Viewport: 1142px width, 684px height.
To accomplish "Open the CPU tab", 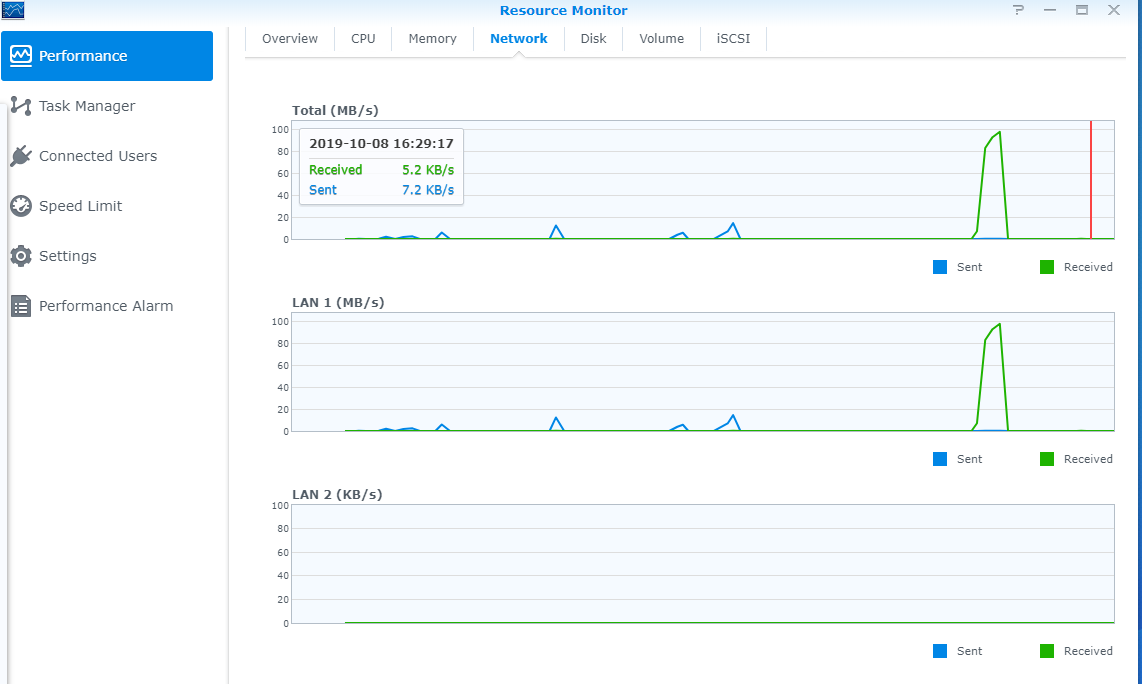I will point(362,38).
